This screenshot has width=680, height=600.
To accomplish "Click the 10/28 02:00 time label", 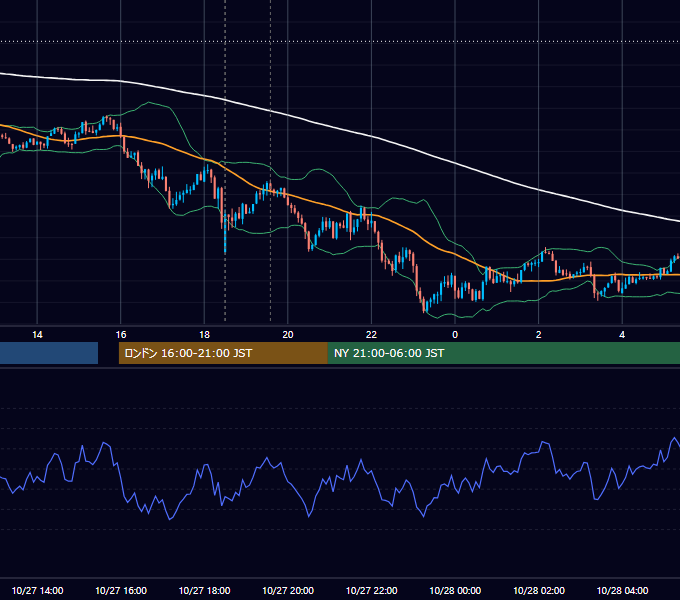I will [539, 590].
